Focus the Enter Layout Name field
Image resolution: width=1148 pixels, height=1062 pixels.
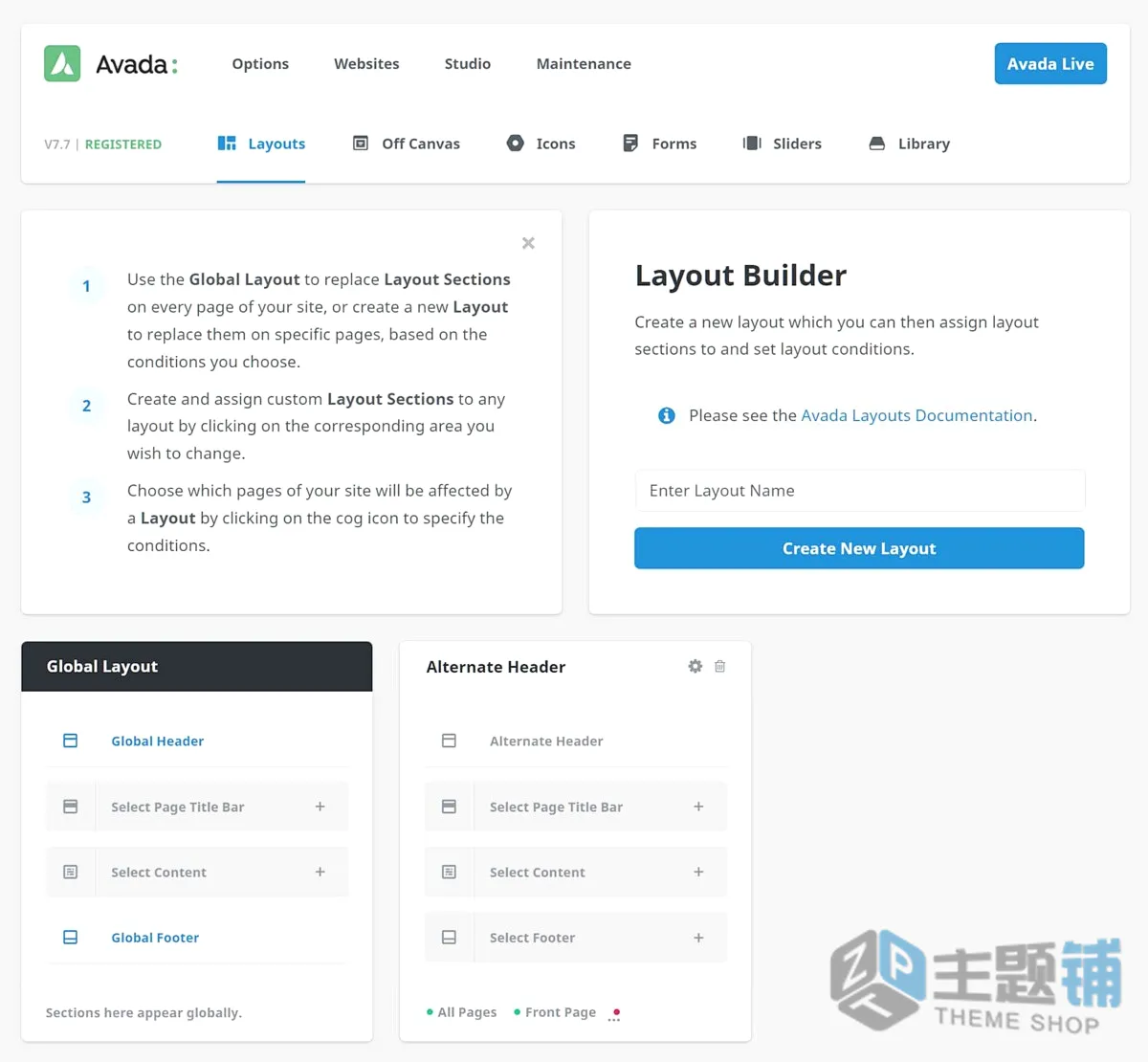coord(859,491)
